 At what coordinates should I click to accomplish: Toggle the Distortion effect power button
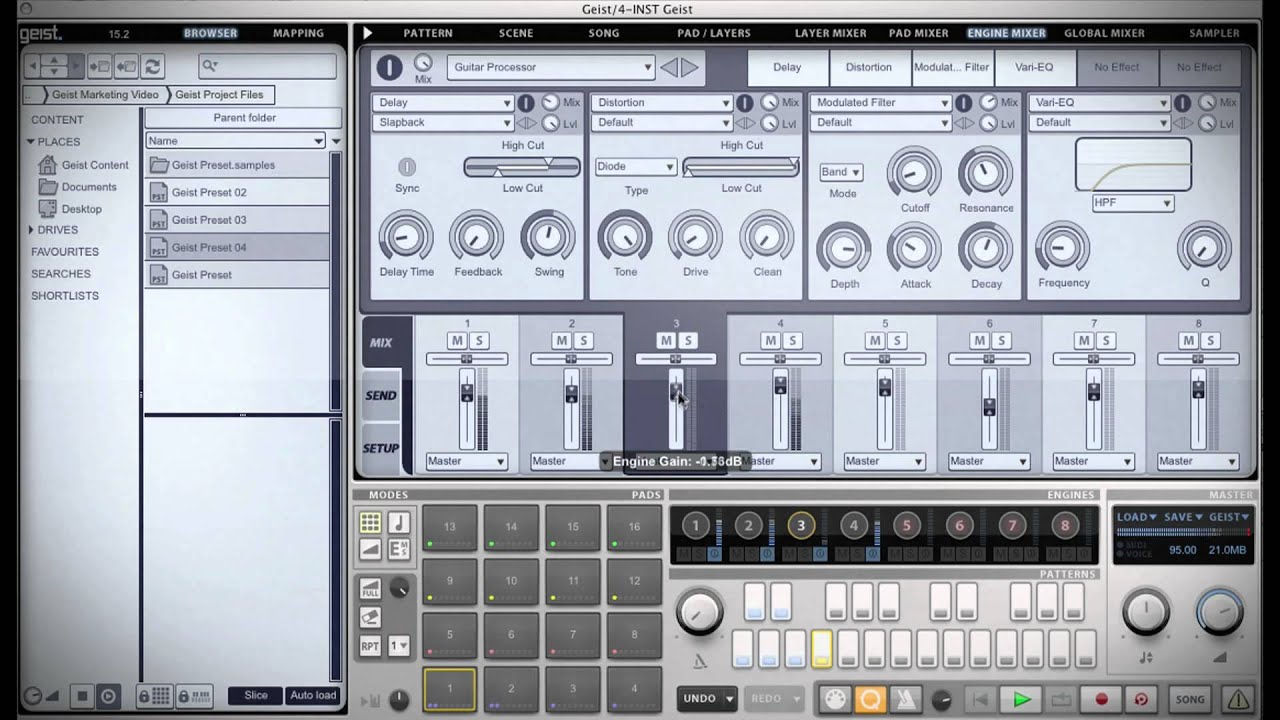click(x=745, y=103)
